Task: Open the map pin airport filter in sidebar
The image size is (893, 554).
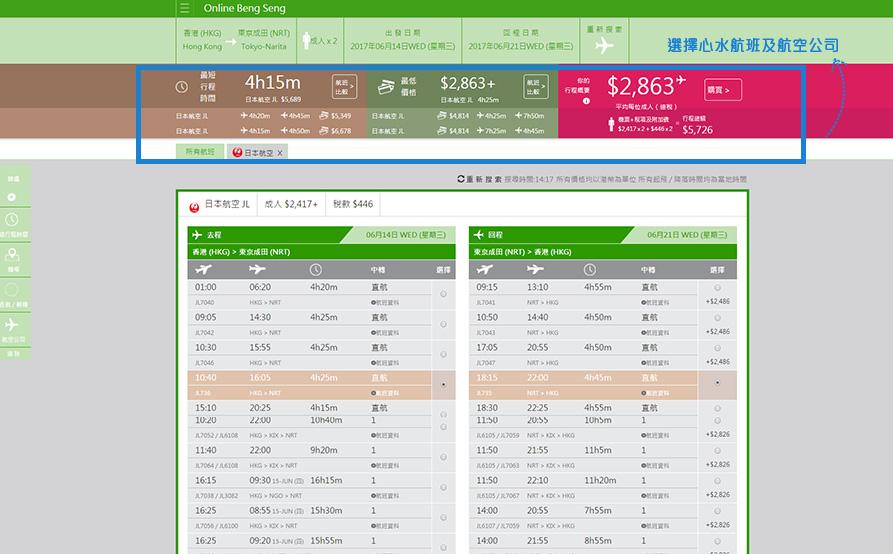Action: tap(12, 254)
